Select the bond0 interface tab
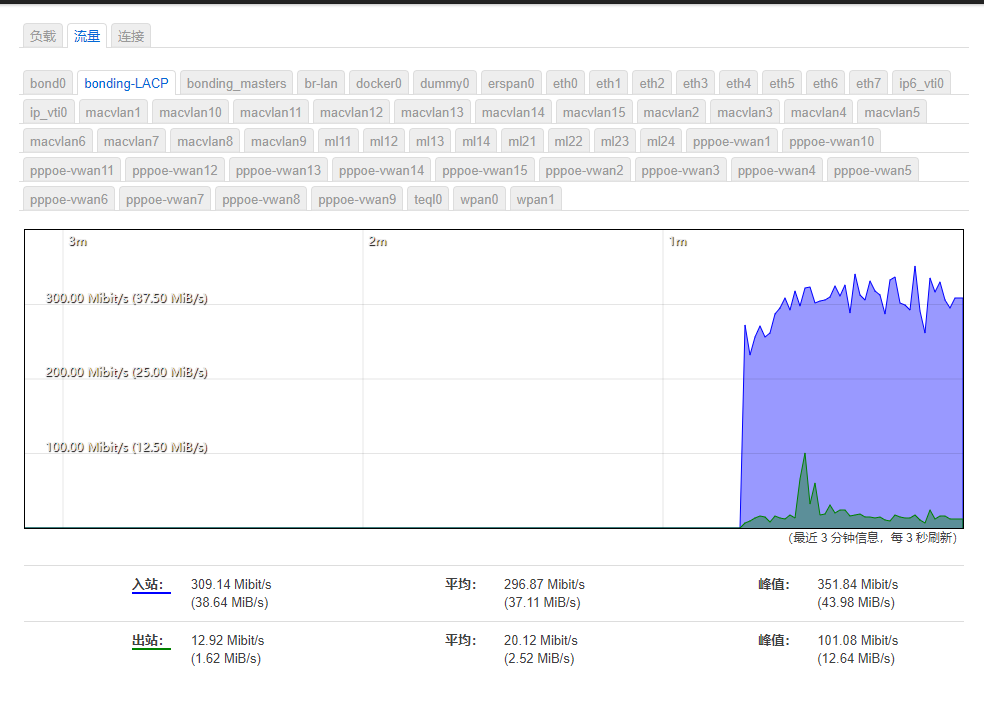The height and width of the screenshot is (707, 984). click(x=48, y=83)
